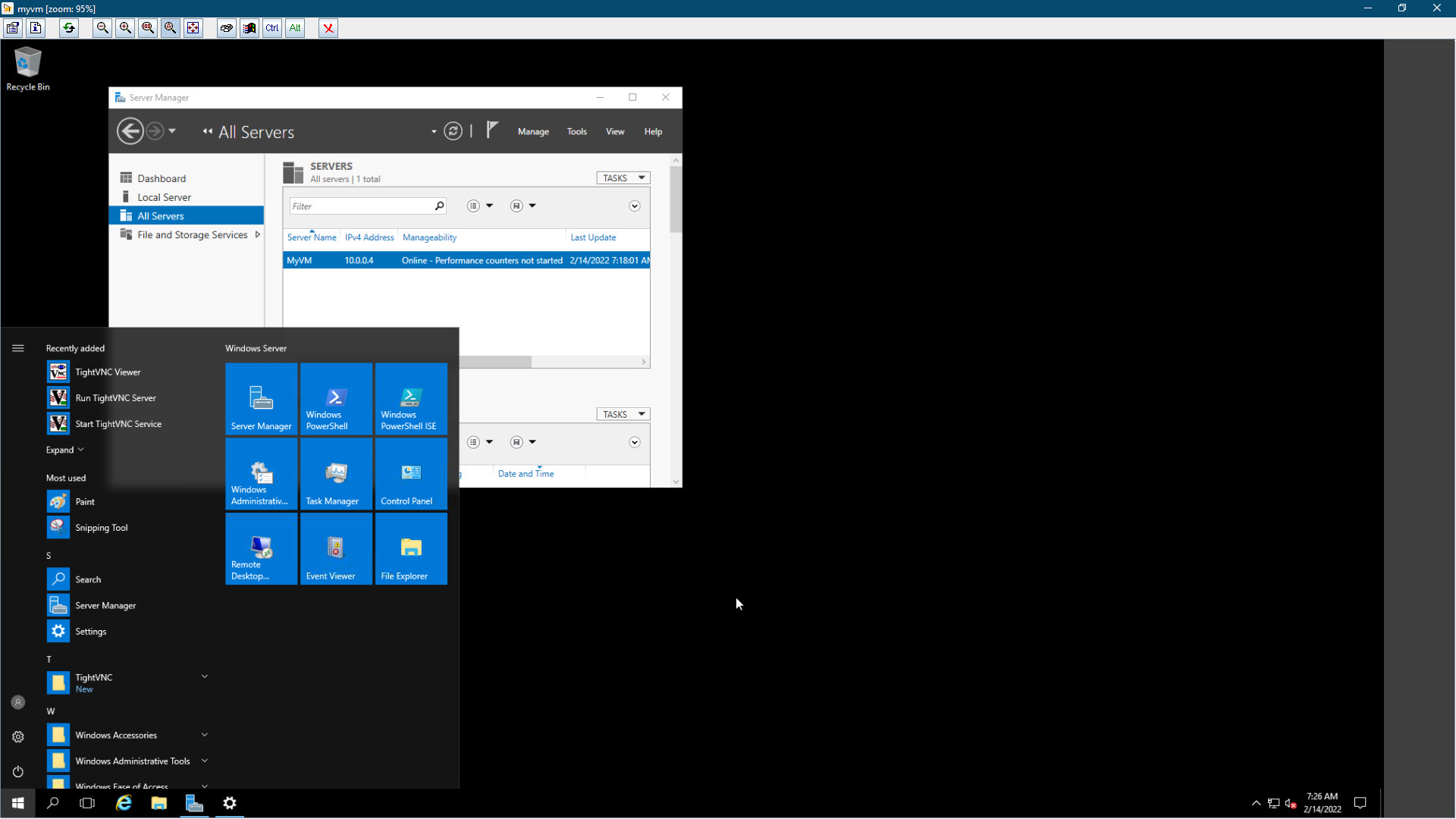
Task: Open Event Viewer tile
Action: [x=336, y=549]
